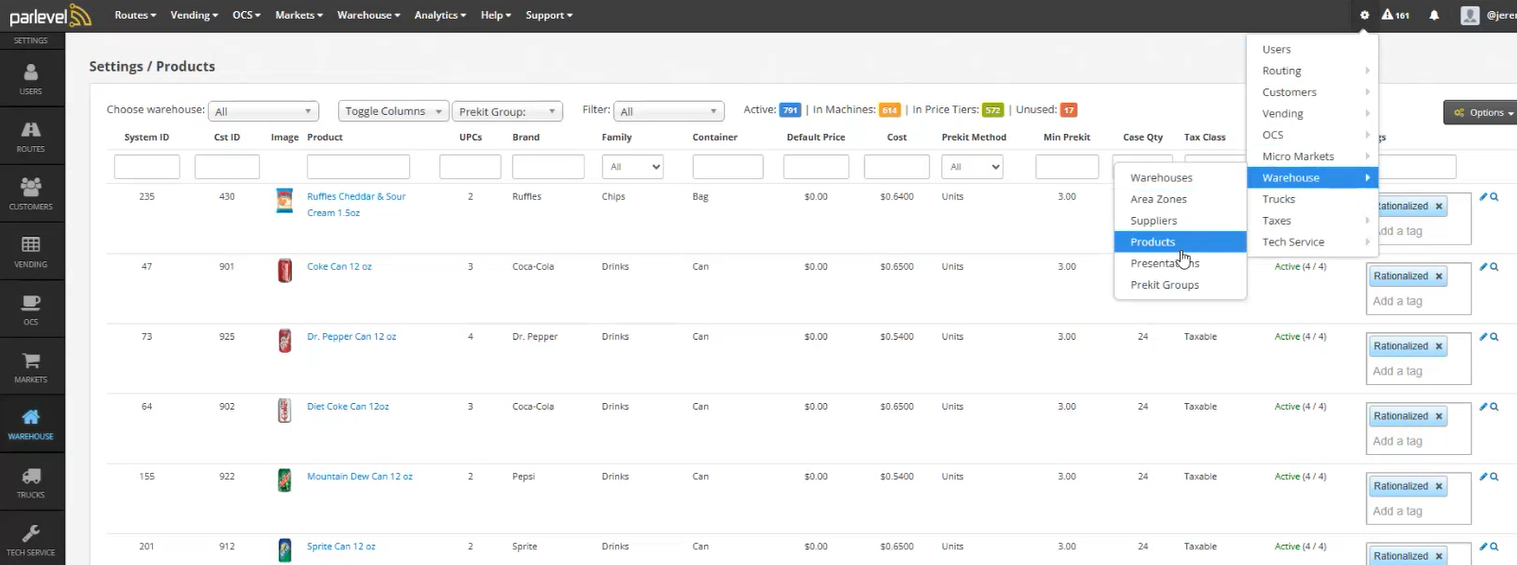
Task: Click the Ruffles product thumbnail image
Action: pyautogui.click(x=285, y=201)
